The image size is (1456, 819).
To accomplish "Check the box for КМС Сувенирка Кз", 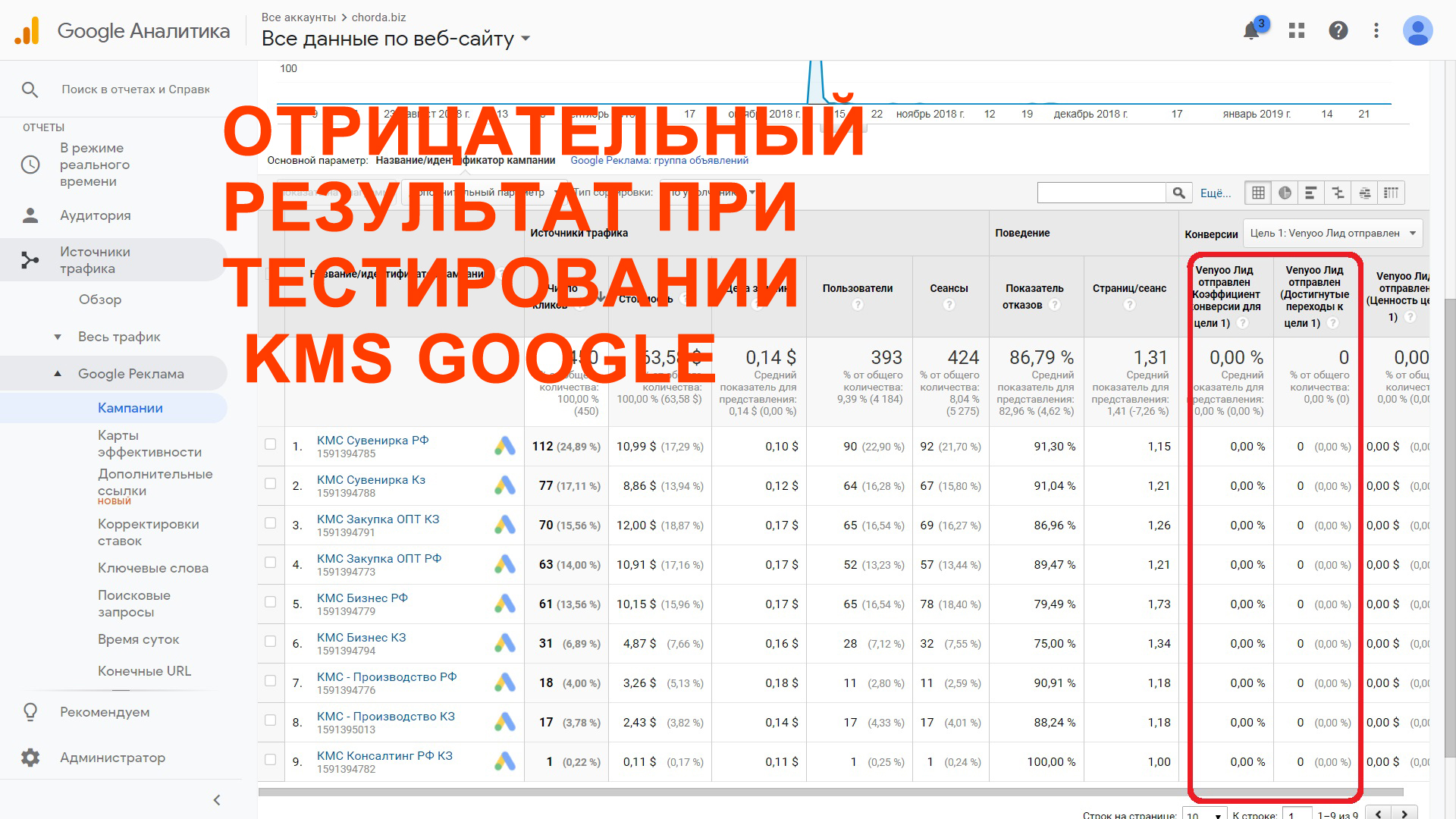I will coord(270,484).
